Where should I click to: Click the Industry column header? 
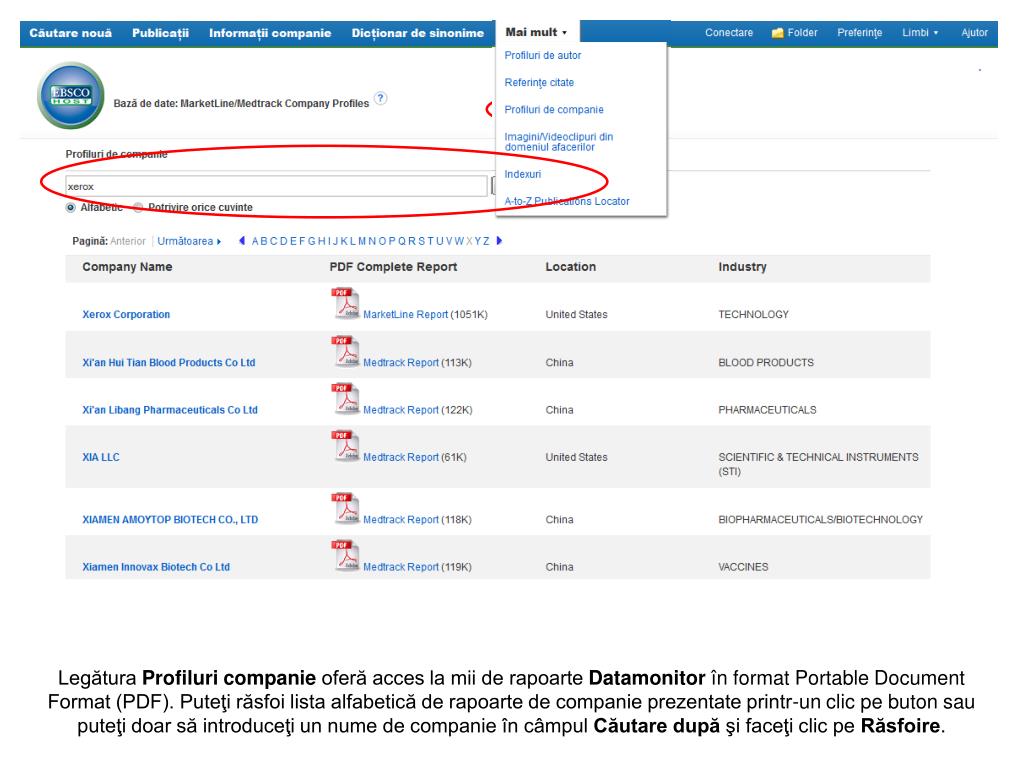point(743,267)
